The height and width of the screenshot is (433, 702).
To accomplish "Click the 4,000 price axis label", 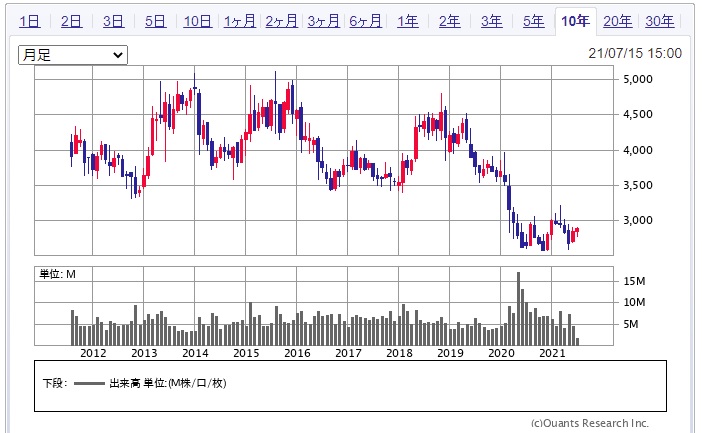I will [638, 150].
